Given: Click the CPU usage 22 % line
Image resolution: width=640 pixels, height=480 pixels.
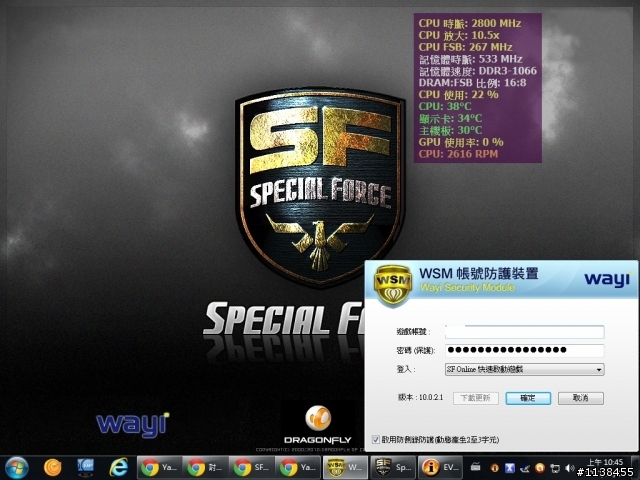Looking at the screenshot, I should (458, 95).
